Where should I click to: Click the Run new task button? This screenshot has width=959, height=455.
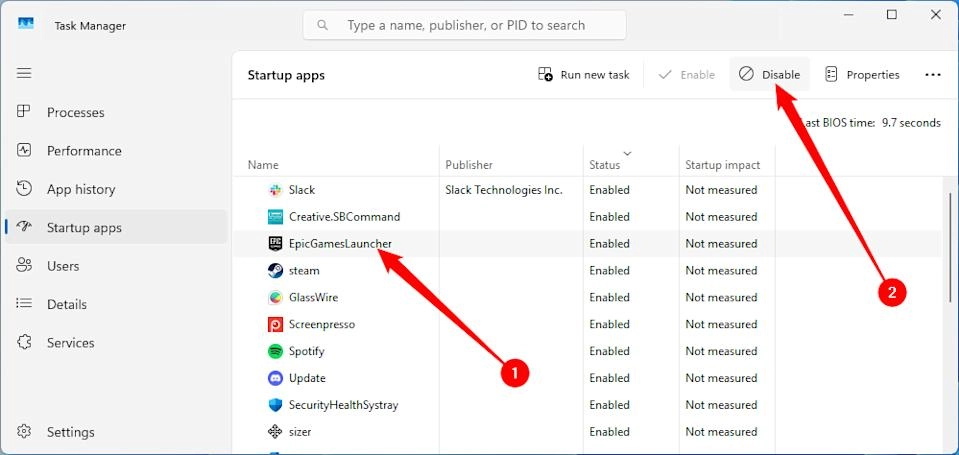tap(583, 75)
